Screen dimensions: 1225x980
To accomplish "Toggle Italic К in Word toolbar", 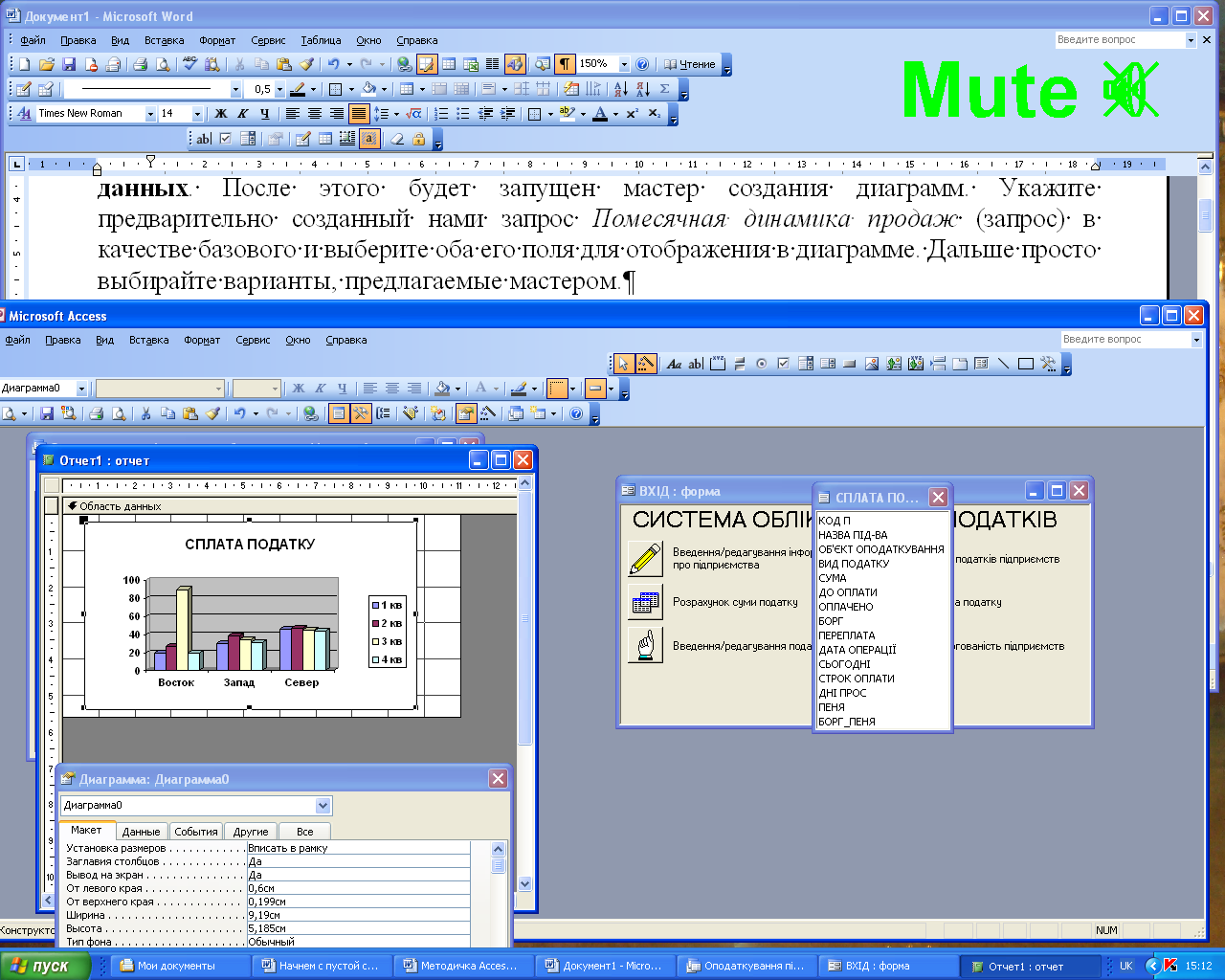I will pos(243,113).
